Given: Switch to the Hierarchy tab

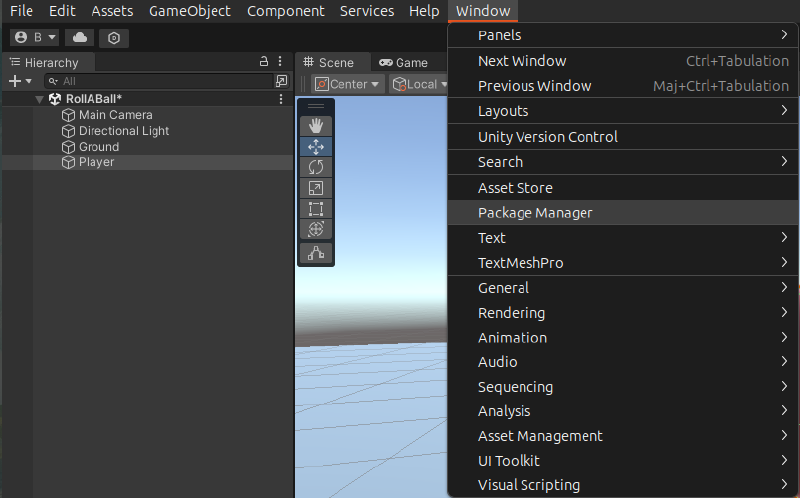Looking at the screenshot, I should (48, 62).
